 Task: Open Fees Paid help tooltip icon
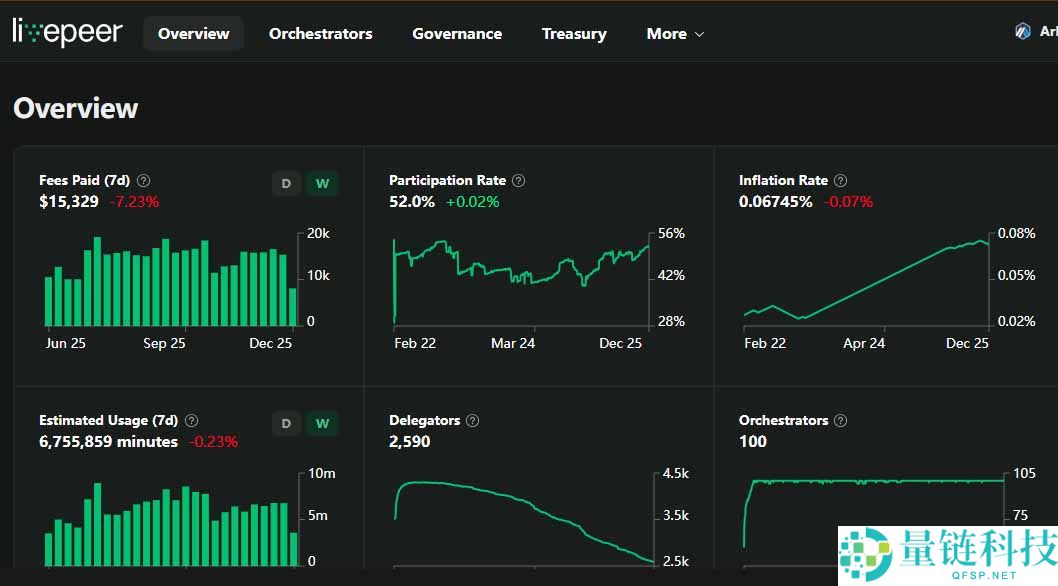coord(144,181)
